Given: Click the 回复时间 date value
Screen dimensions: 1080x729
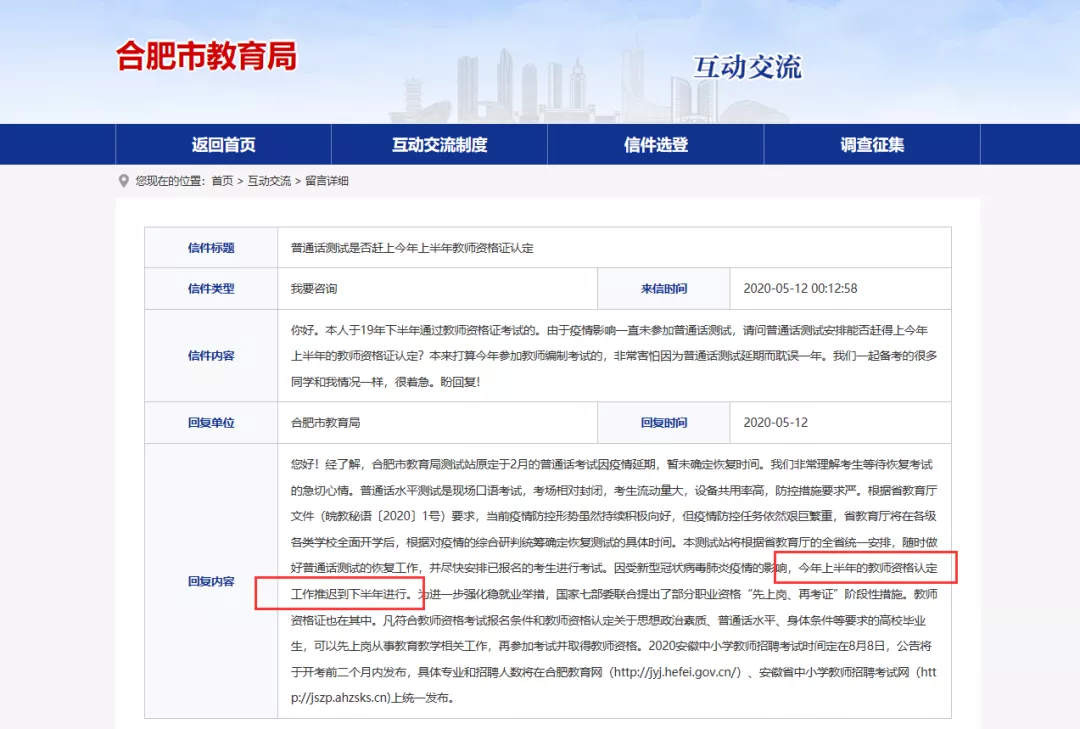Looking at the screenshot, I should point(775,423).
